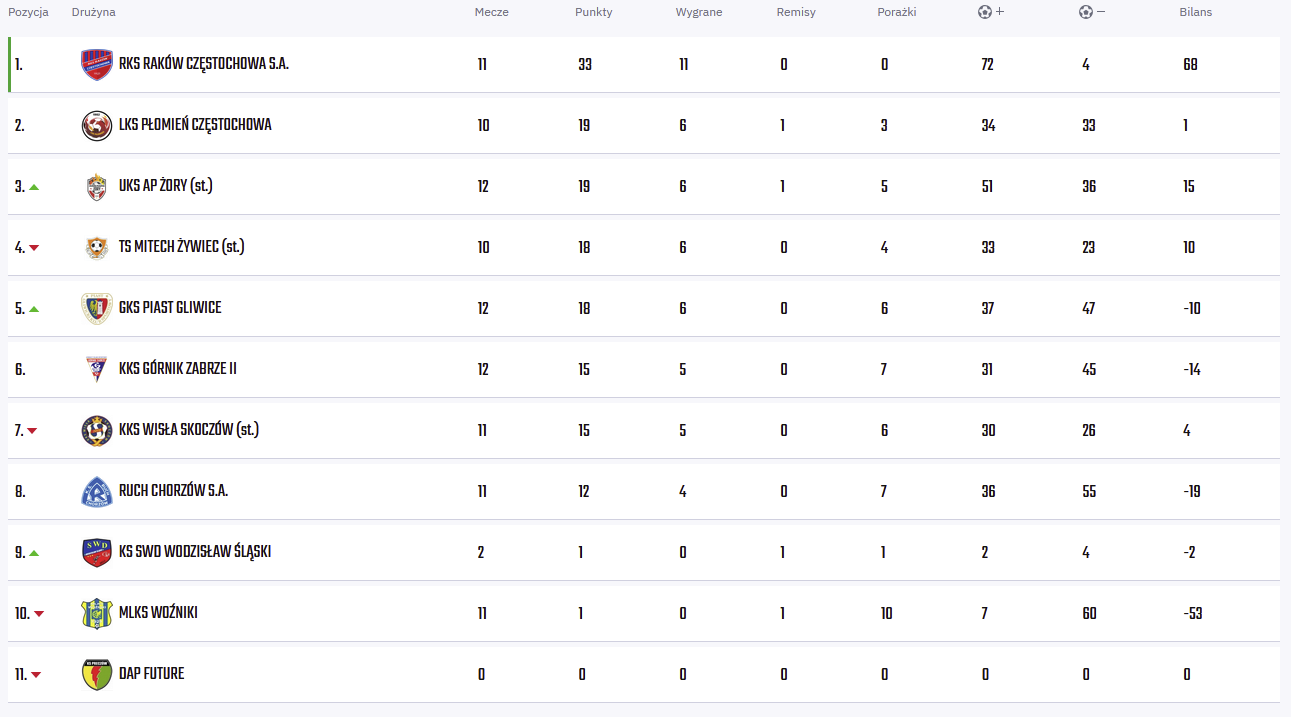
Task: Click the MLKS Woźniki team logo
Action: tap(97, 613)
